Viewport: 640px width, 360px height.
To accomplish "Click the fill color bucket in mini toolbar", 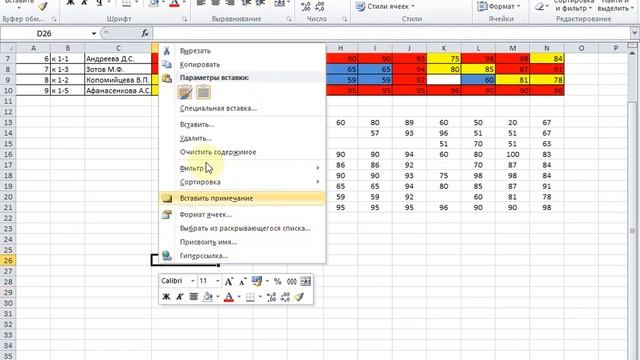I will point(208,297).
